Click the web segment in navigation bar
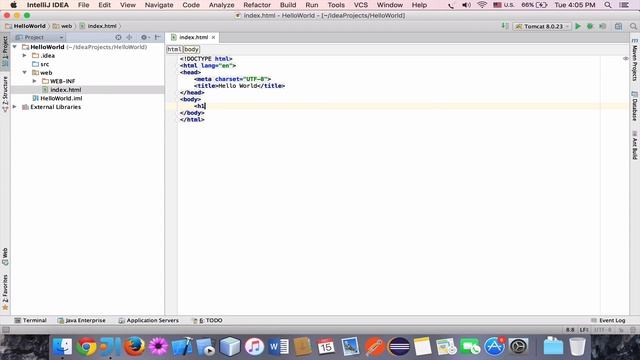The height and width of the screenshot is (360, 640). point(62,26)
